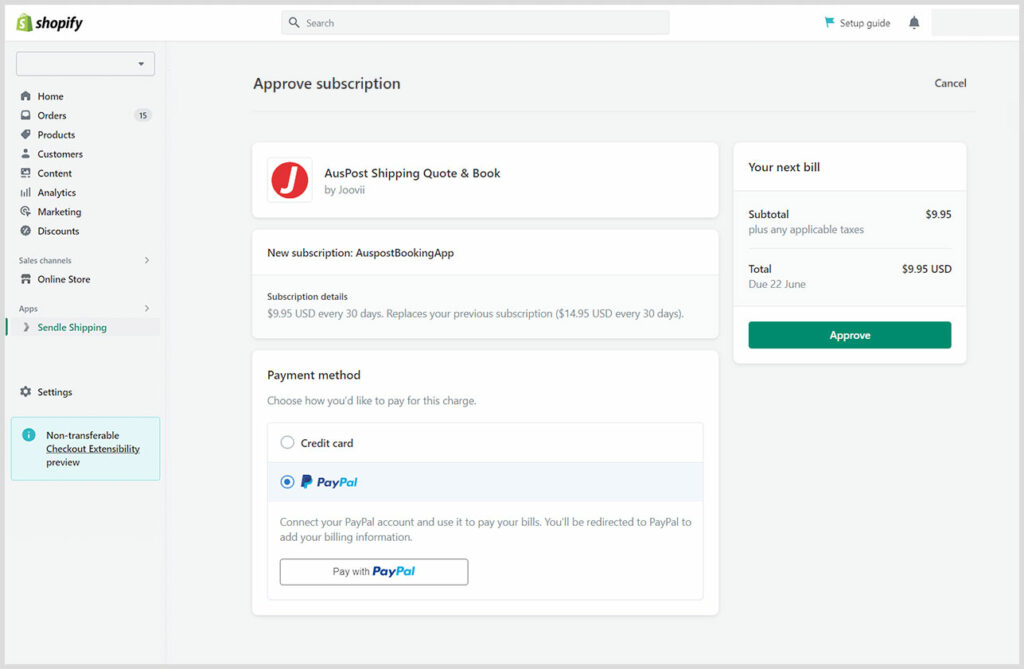Image resolution: width=1024 pixels, height=669 pixels.
Task: Open Marketing page
Action: (59, 212)
